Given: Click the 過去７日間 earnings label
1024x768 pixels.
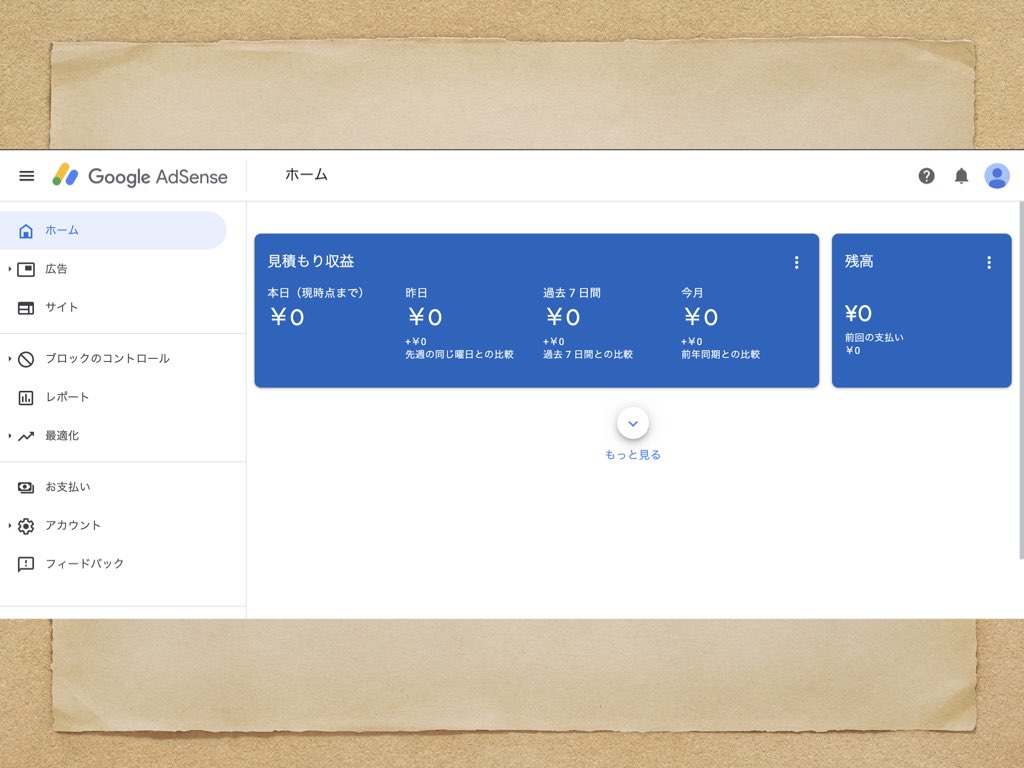Looking at the screenshot, I should pyautogui.click(x=571, y=293).
